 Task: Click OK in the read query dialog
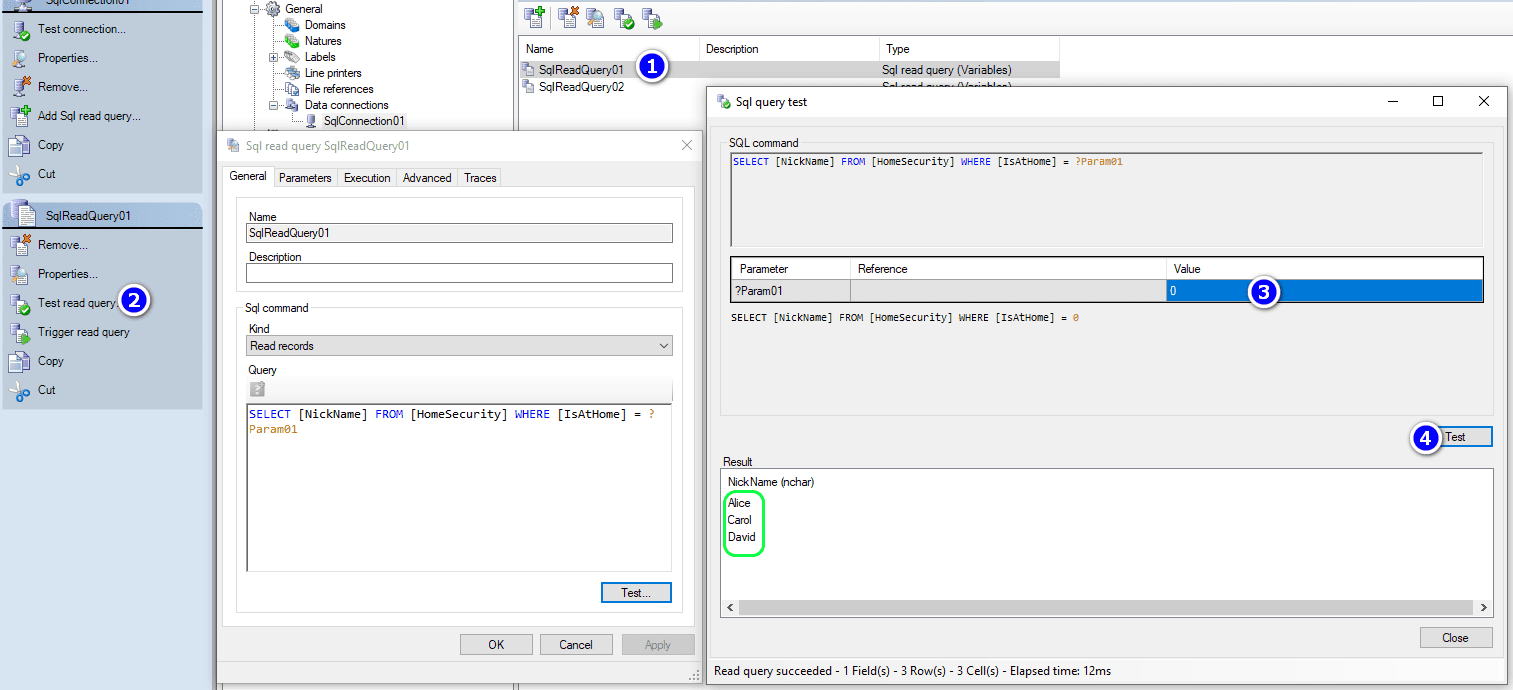pyautogui.click(x=496, y=645)
